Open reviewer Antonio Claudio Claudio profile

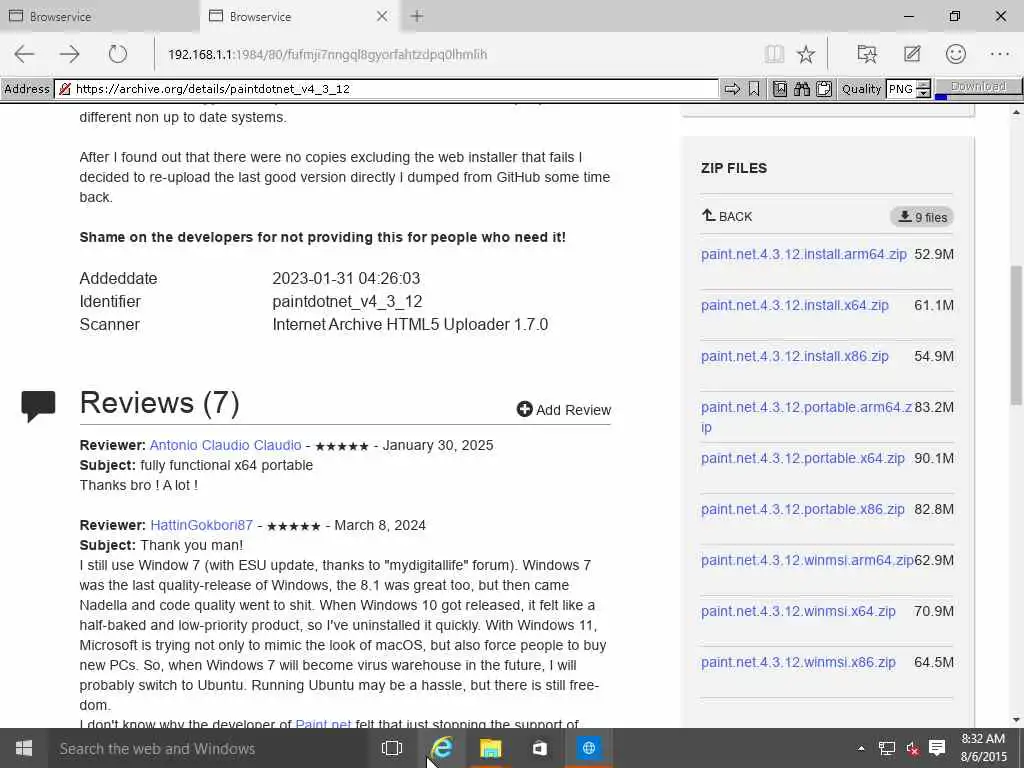(225, 445)
